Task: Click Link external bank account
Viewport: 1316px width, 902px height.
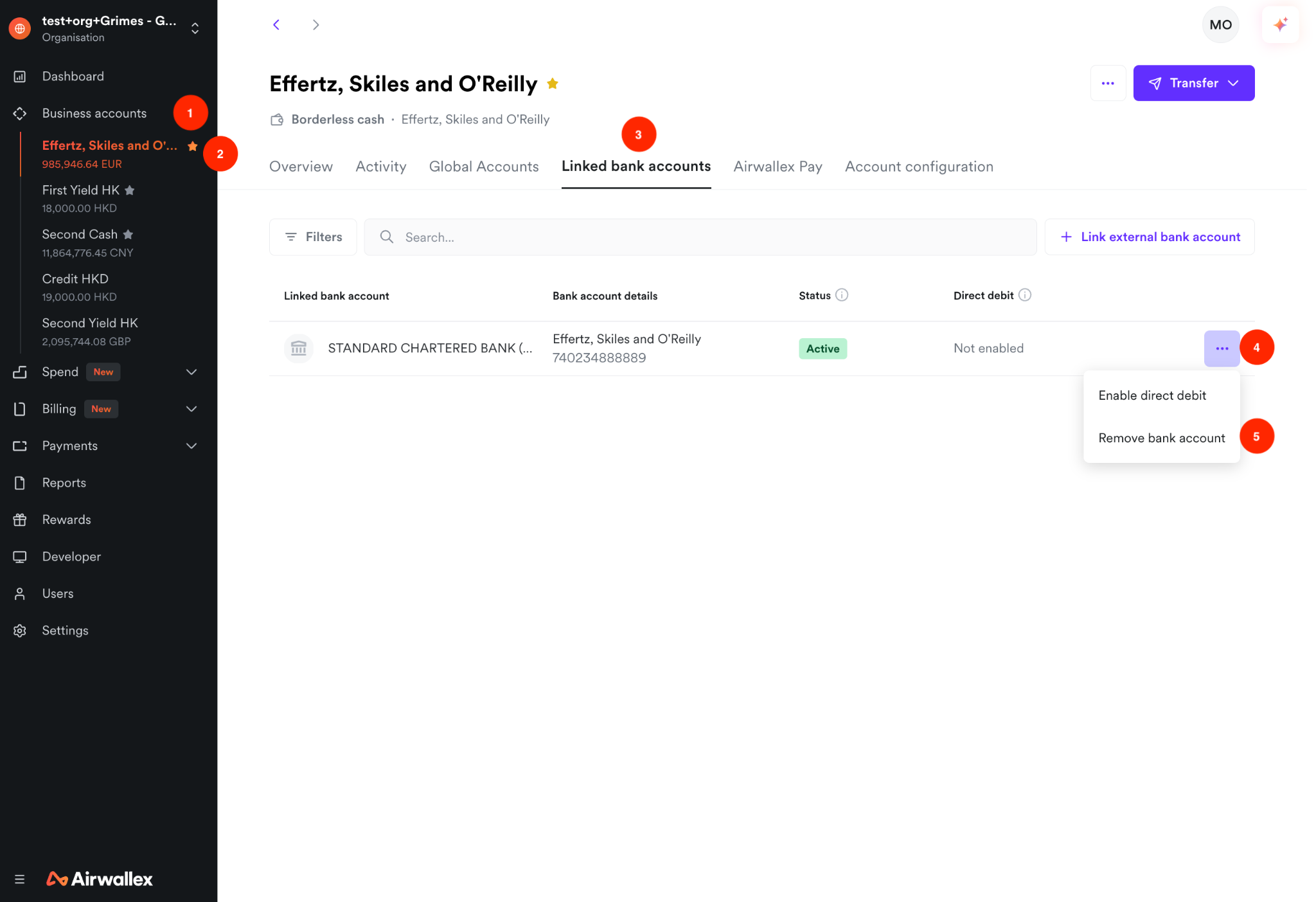Action: [1149, 237]
